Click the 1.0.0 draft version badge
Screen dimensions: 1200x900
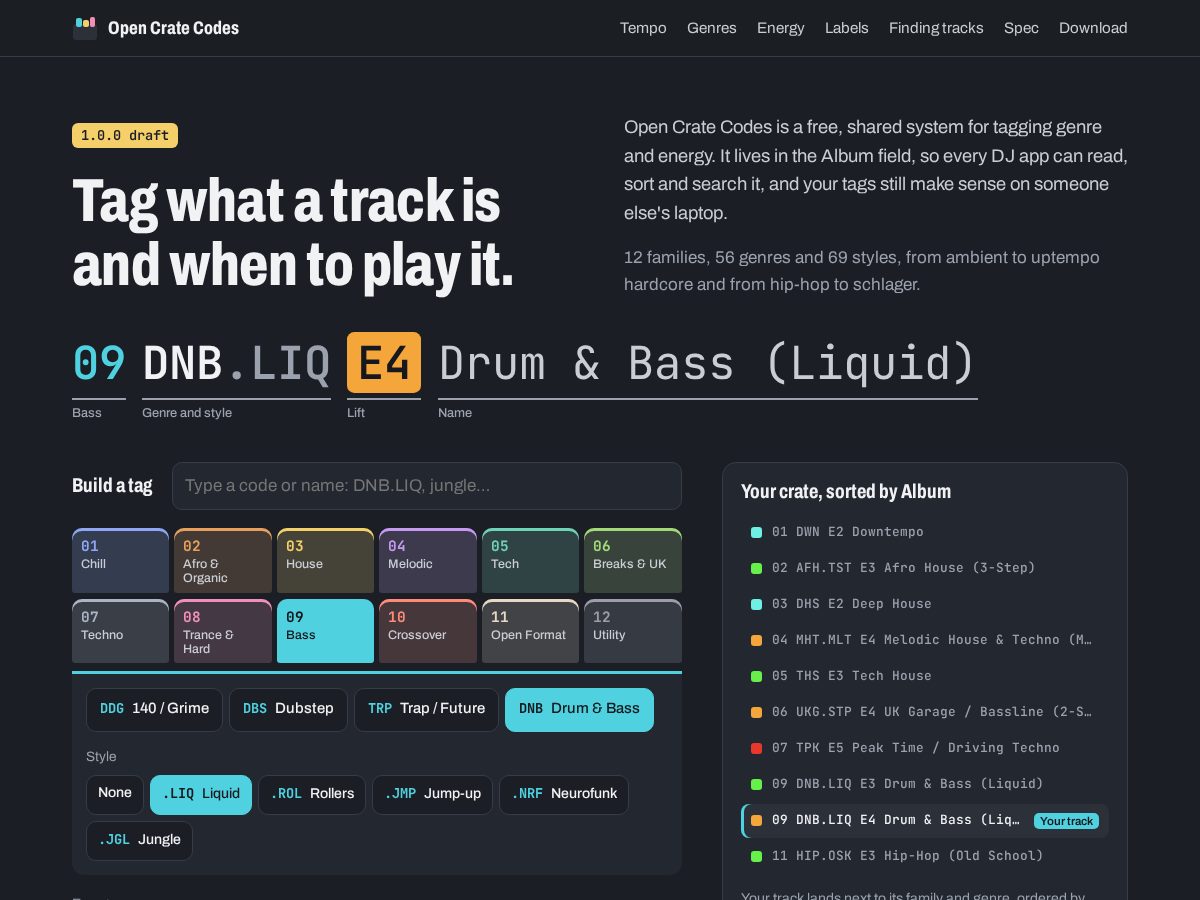click(x=125, y=135)
